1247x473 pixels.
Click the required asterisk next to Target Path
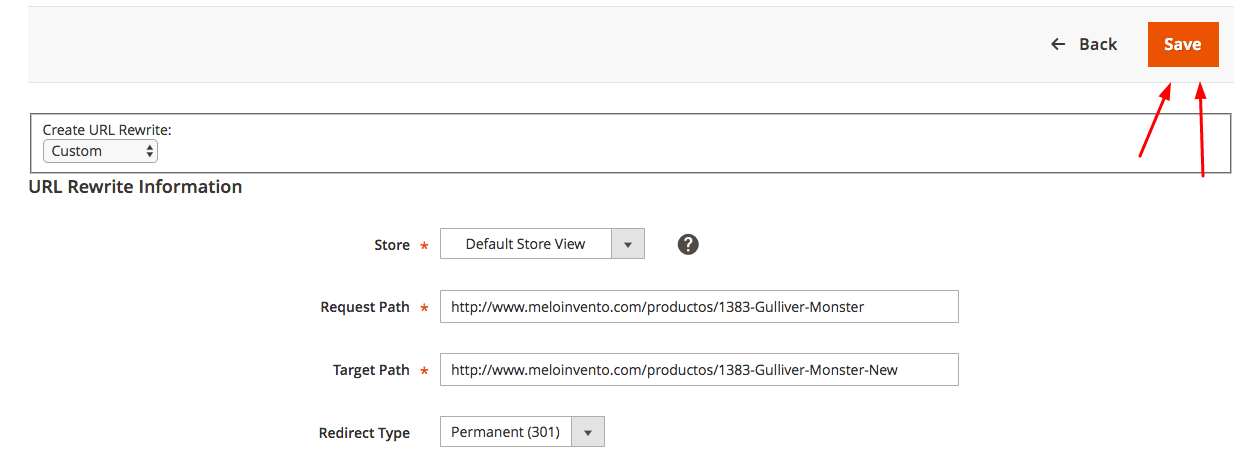tap(424, 371)
